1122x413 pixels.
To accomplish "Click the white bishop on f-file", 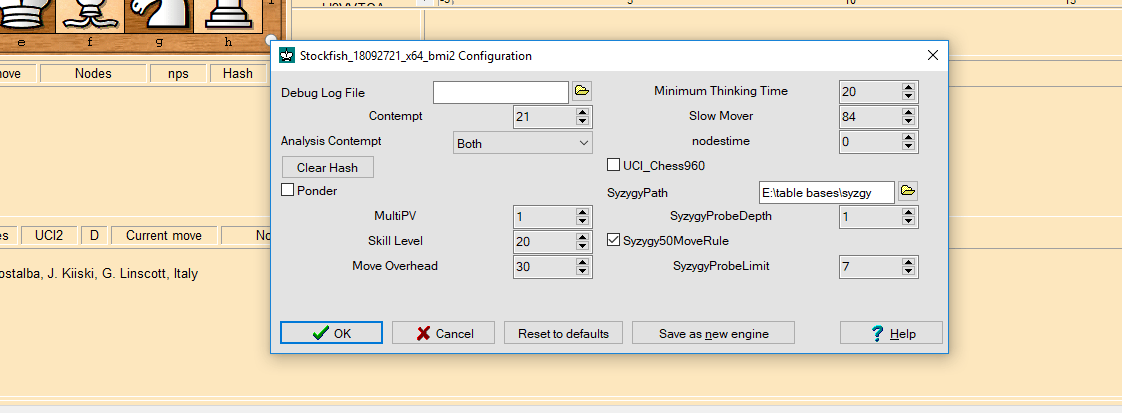I will (x=90, y=16).
